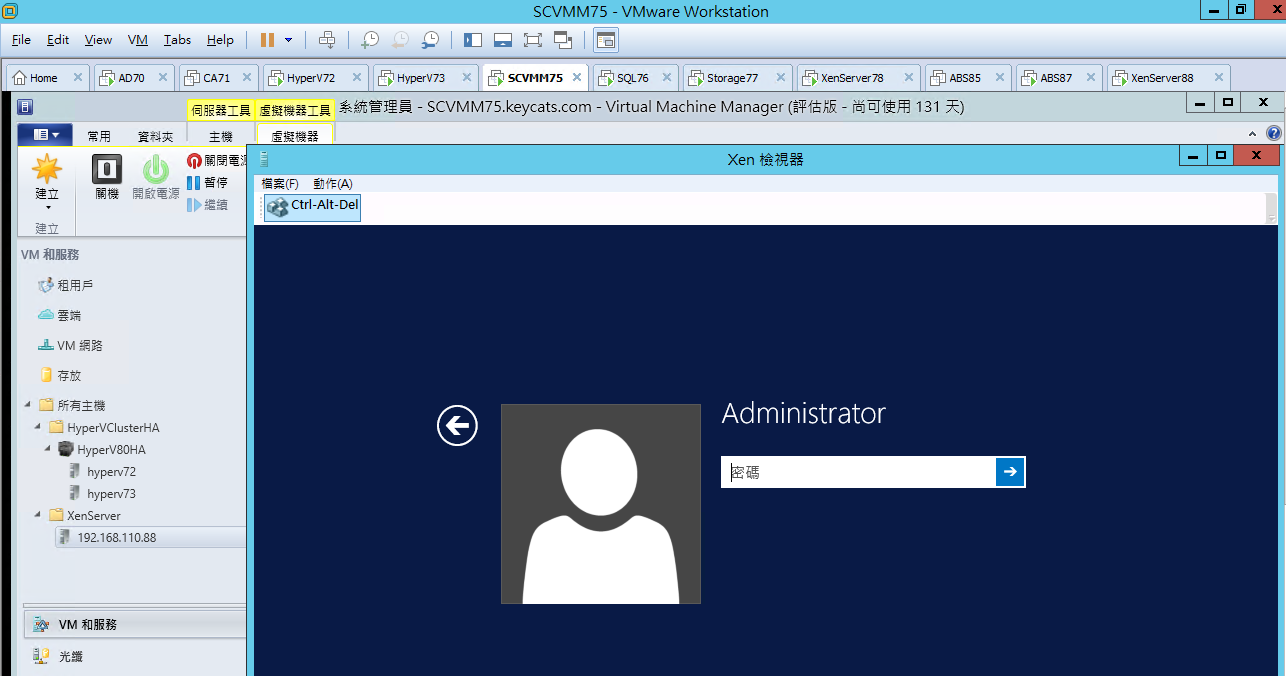The height and width of the screenshot is (676, 1286).
Task: Click the VMware Suspend (pause) toolbar button
Action: [267, 40]
